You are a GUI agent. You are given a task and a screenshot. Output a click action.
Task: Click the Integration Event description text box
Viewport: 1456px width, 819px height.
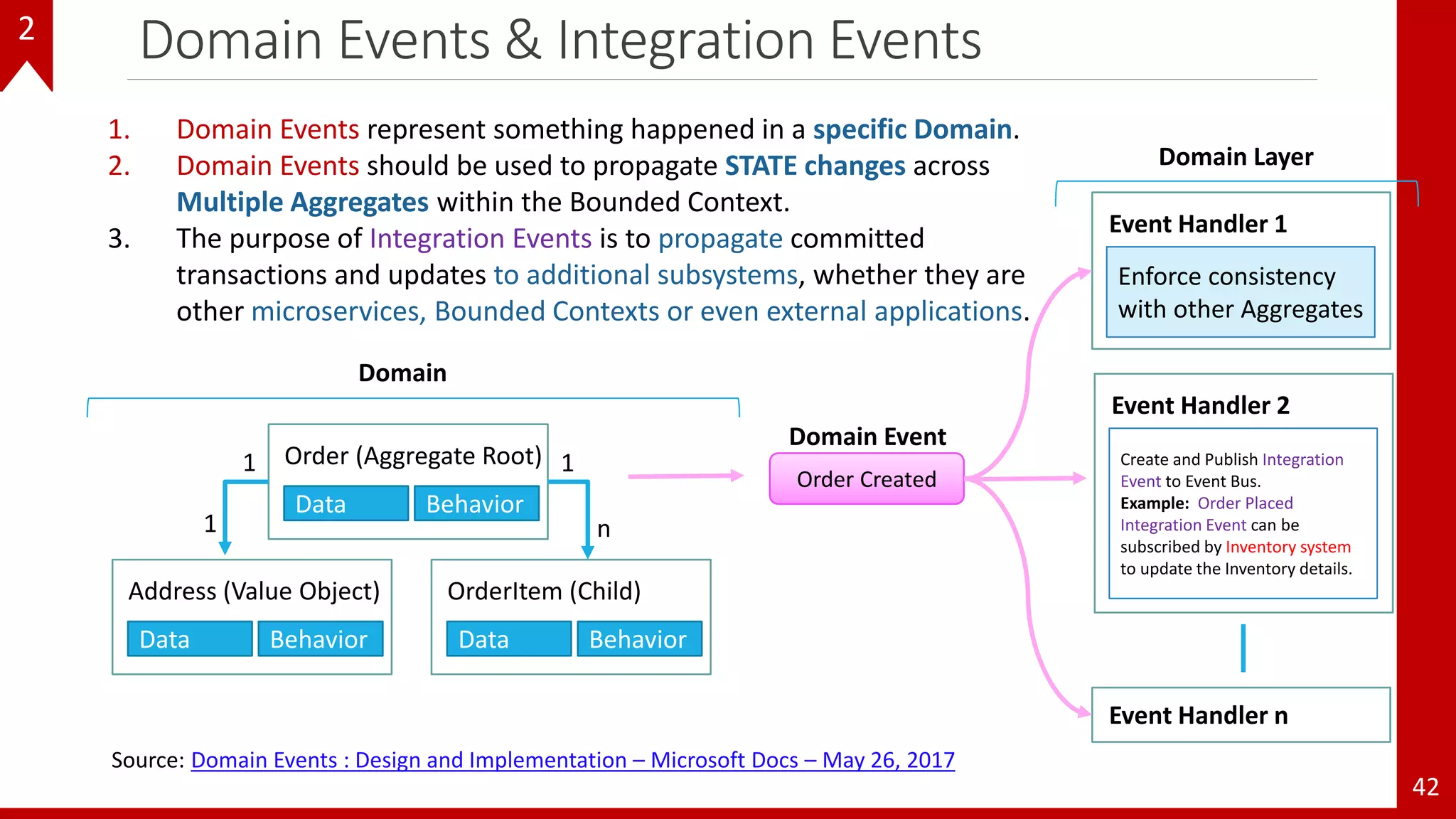pos(1242,513)
